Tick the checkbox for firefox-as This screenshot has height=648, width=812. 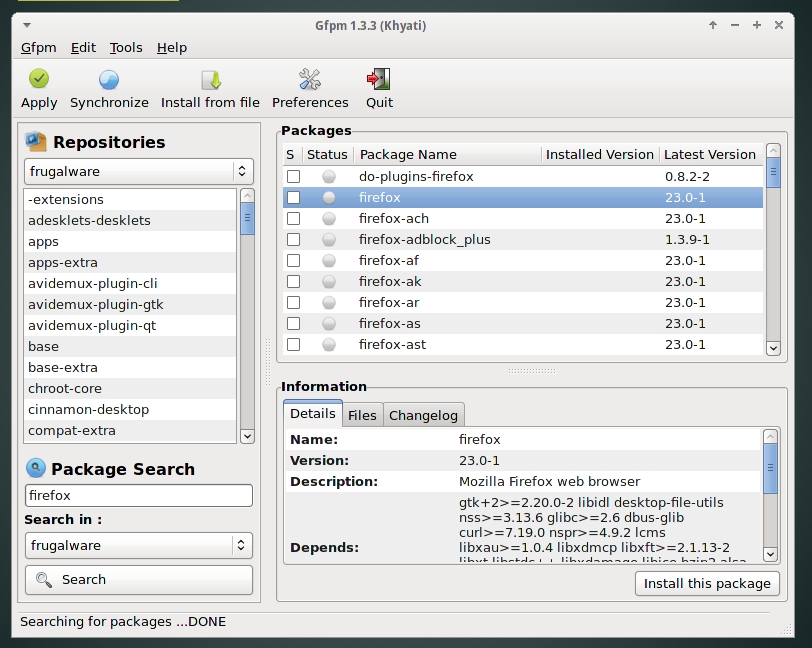294,323
